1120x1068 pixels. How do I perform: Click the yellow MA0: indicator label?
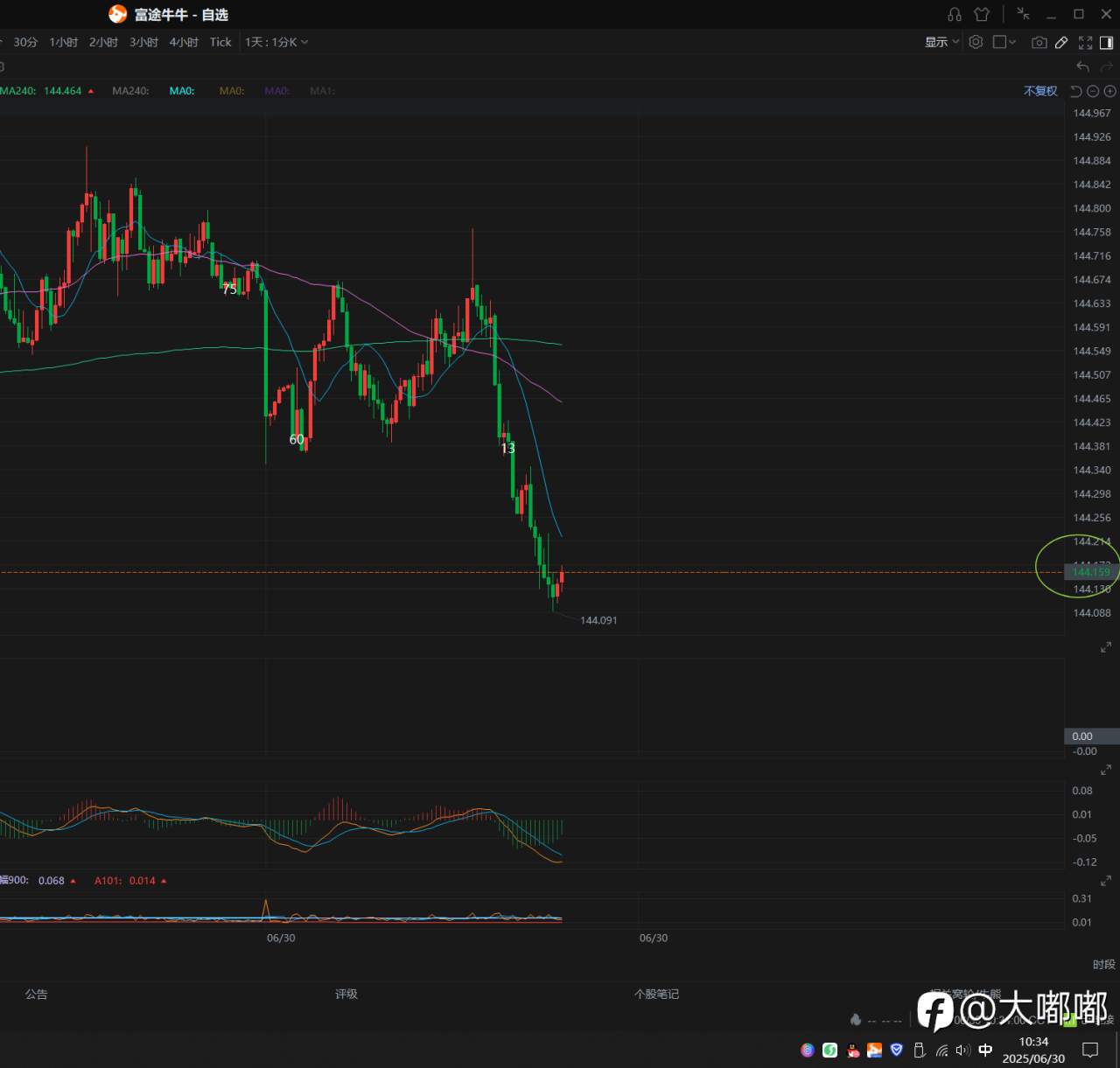click(x=232, y=91)
